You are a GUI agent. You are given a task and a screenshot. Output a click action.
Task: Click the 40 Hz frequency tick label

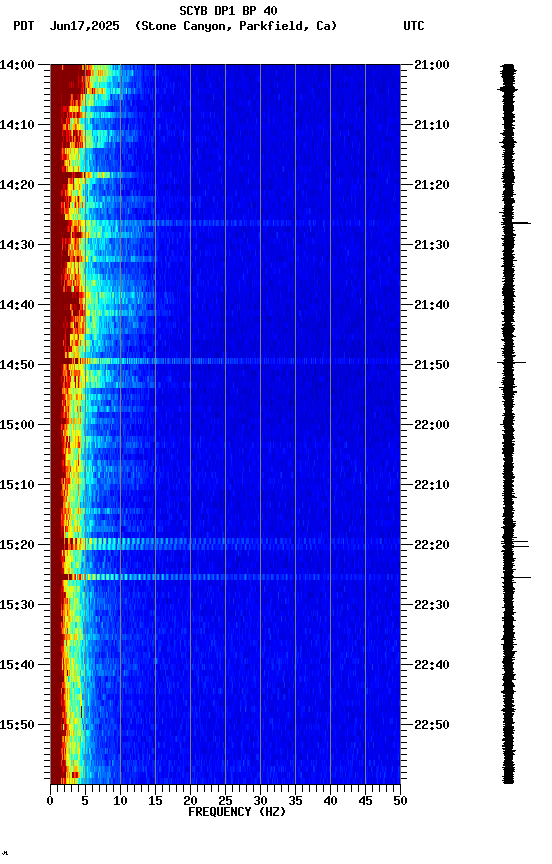pos(331,801)
